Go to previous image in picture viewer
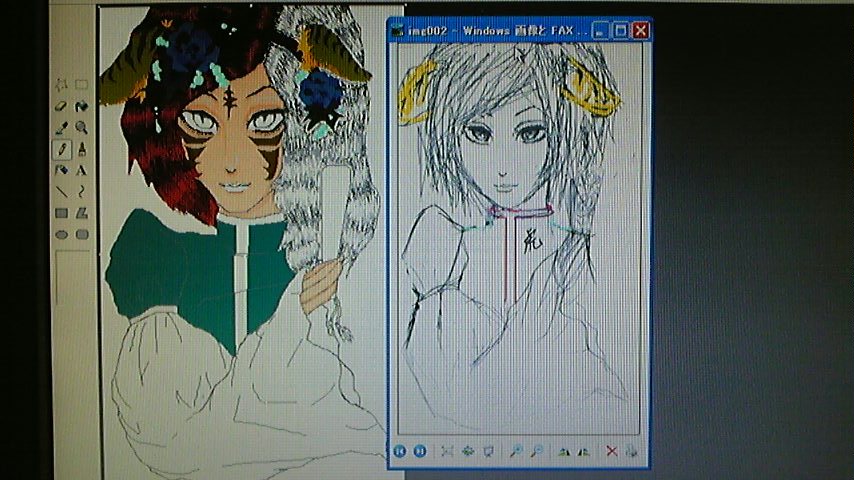 click(x=400, y=451)
